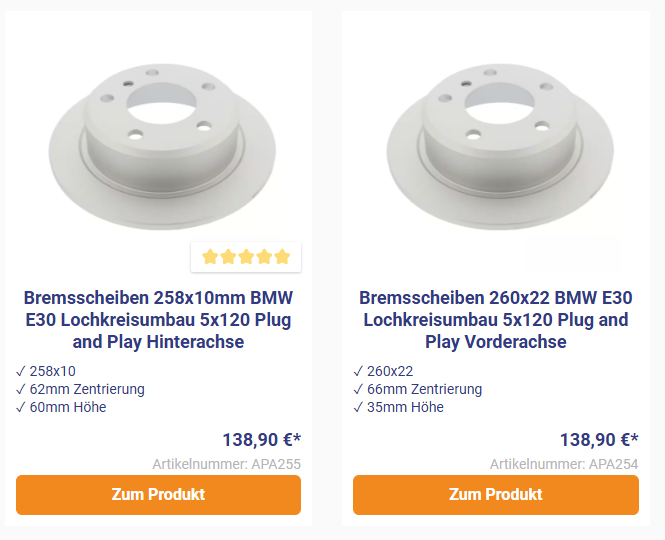Select the Artikelnummer APA254 text
The width and height of the screenshot is (665, 540).
tap(563, 464)
